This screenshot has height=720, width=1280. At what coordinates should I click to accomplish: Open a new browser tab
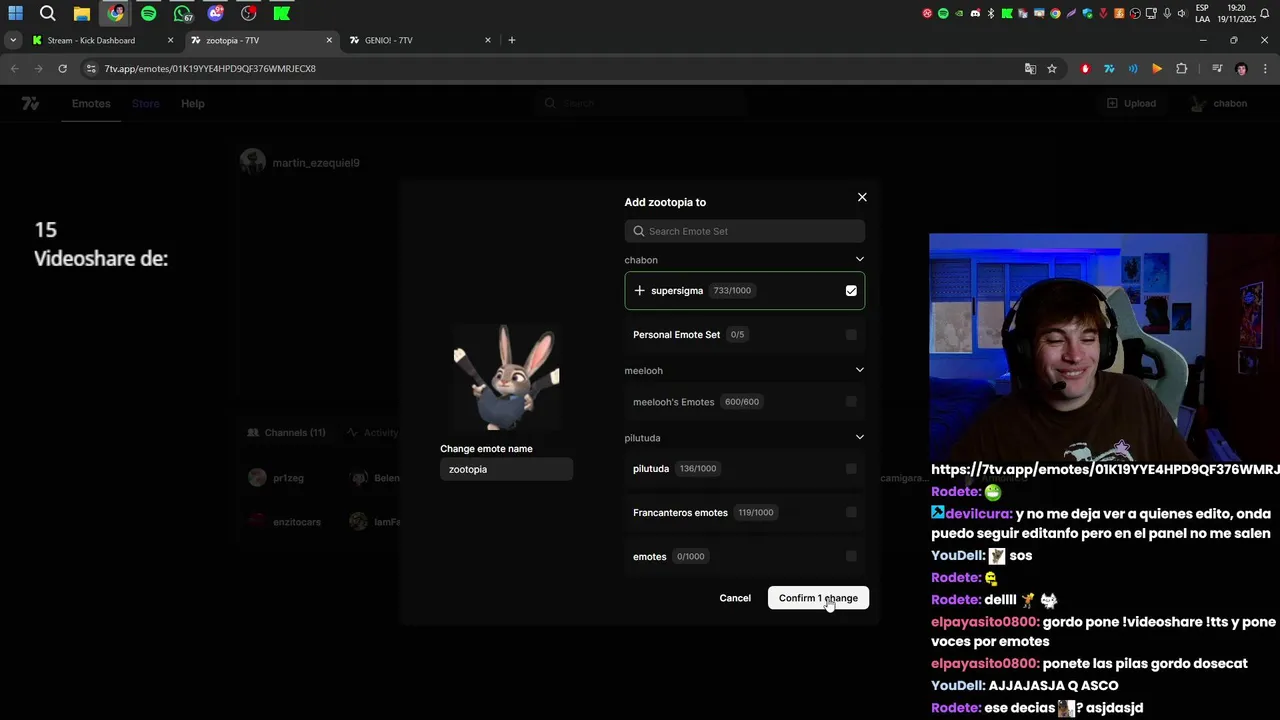click(x=512, y=41)
